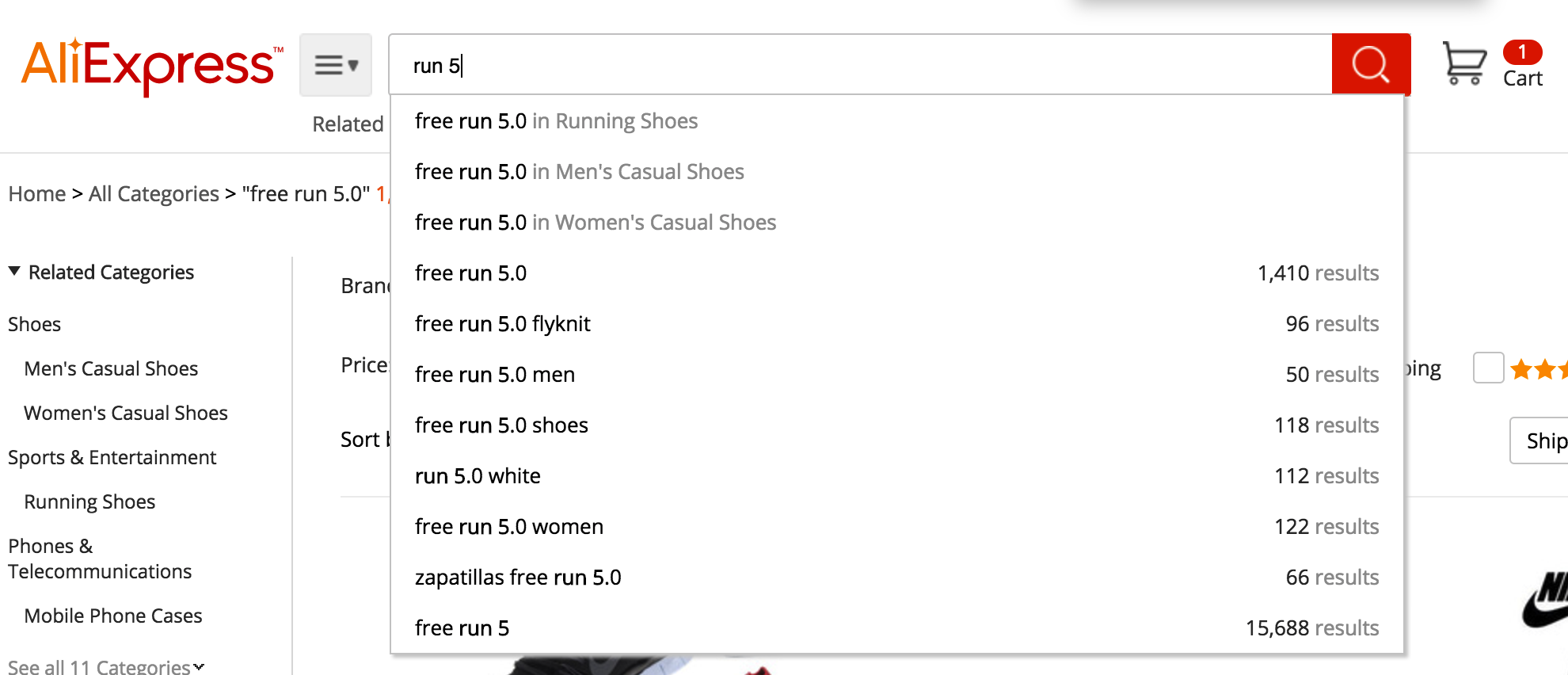The image size is (1568, 675).
Task: Click the orange star rating icons
Action: coord(1539,369)
